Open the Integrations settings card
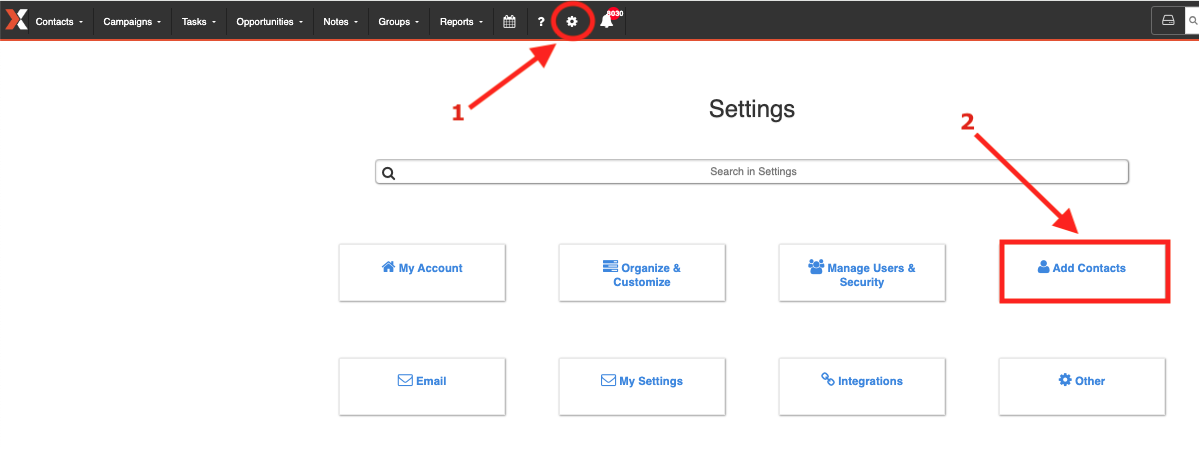The width and height of the screenshot is (1199, 449). (x=862, y=386)
